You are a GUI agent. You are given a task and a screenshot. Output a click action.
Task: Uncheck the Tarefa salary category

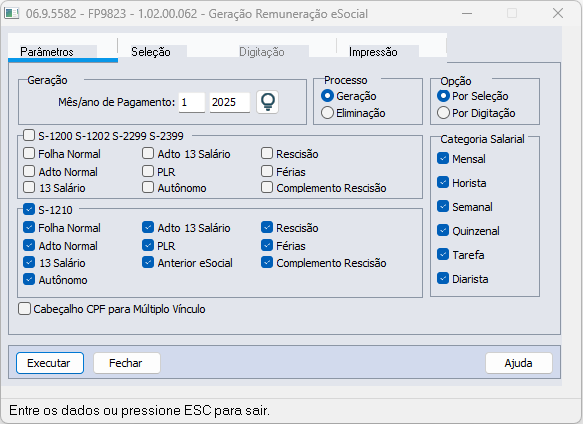[x=443, y=254]
